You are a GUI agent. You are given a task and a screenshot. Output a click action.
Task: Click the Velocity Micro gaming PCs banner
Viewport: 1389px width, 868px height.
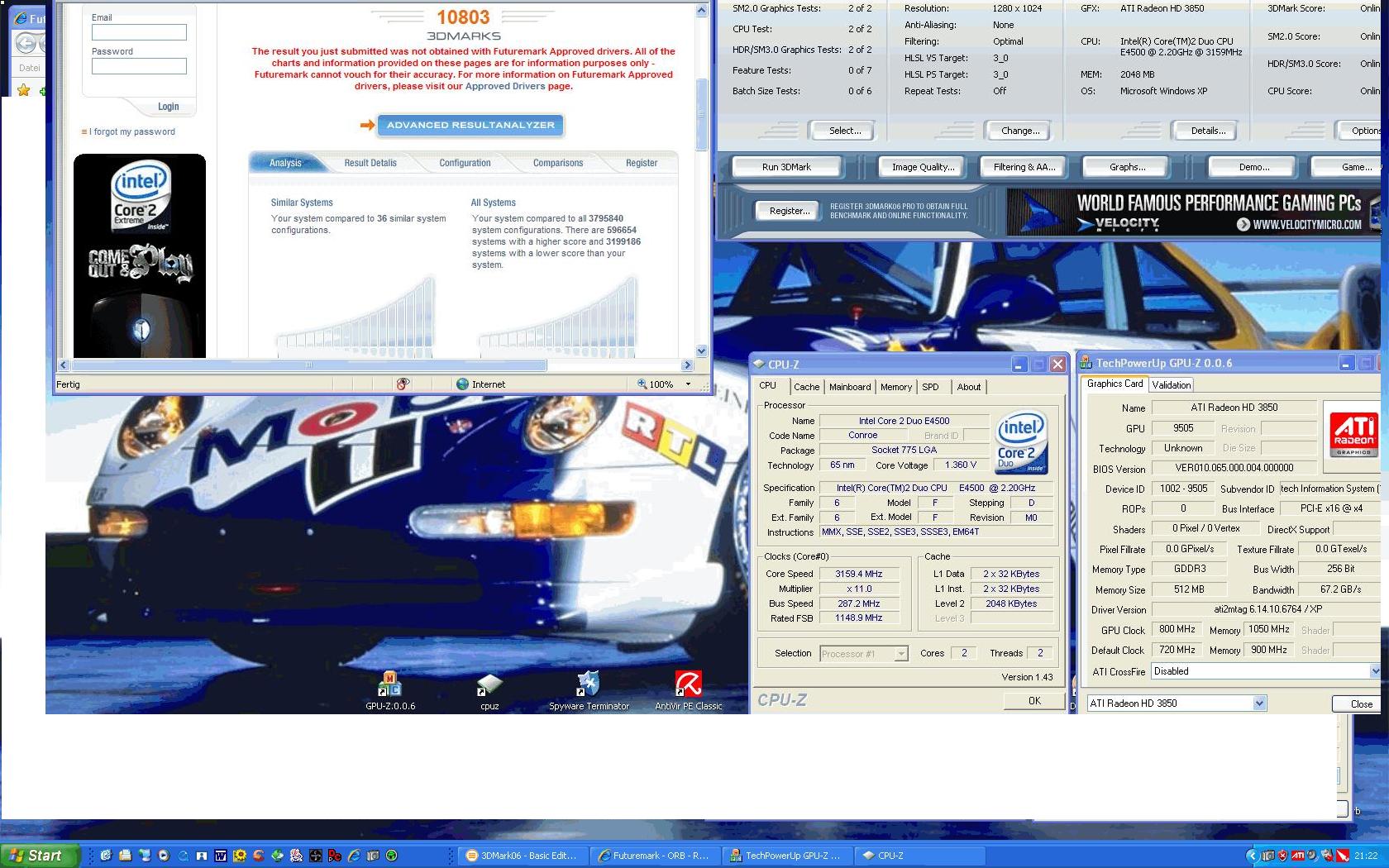point(1193,212)
